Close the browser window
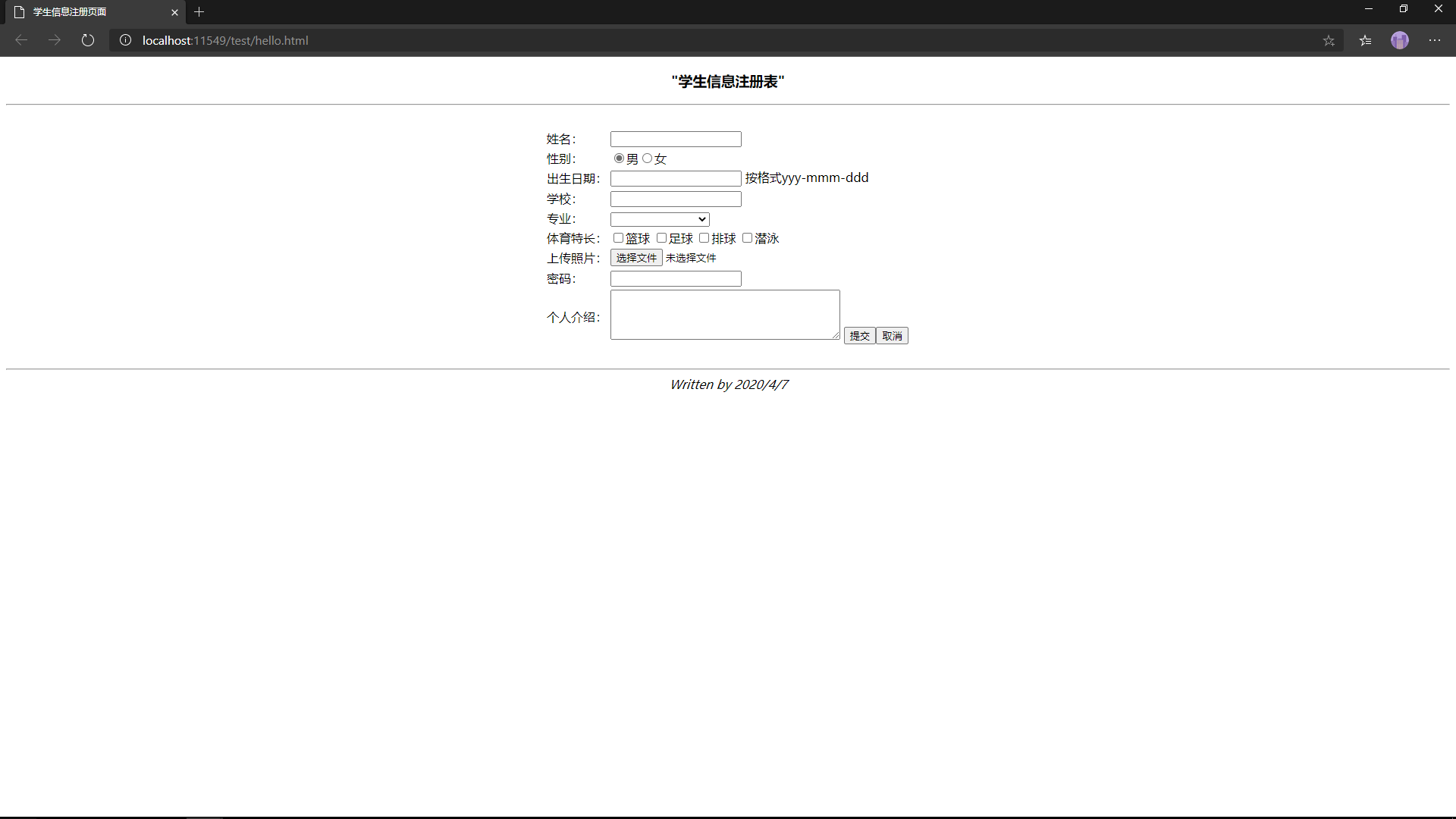The width and height of the screenshot is (1456, 819). coord(1439,9)
